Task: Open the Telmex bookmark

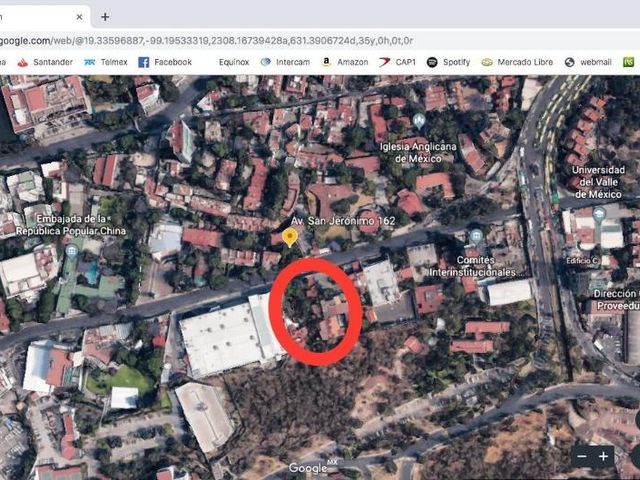Action: pyautogui.click(x=106, y=62)
